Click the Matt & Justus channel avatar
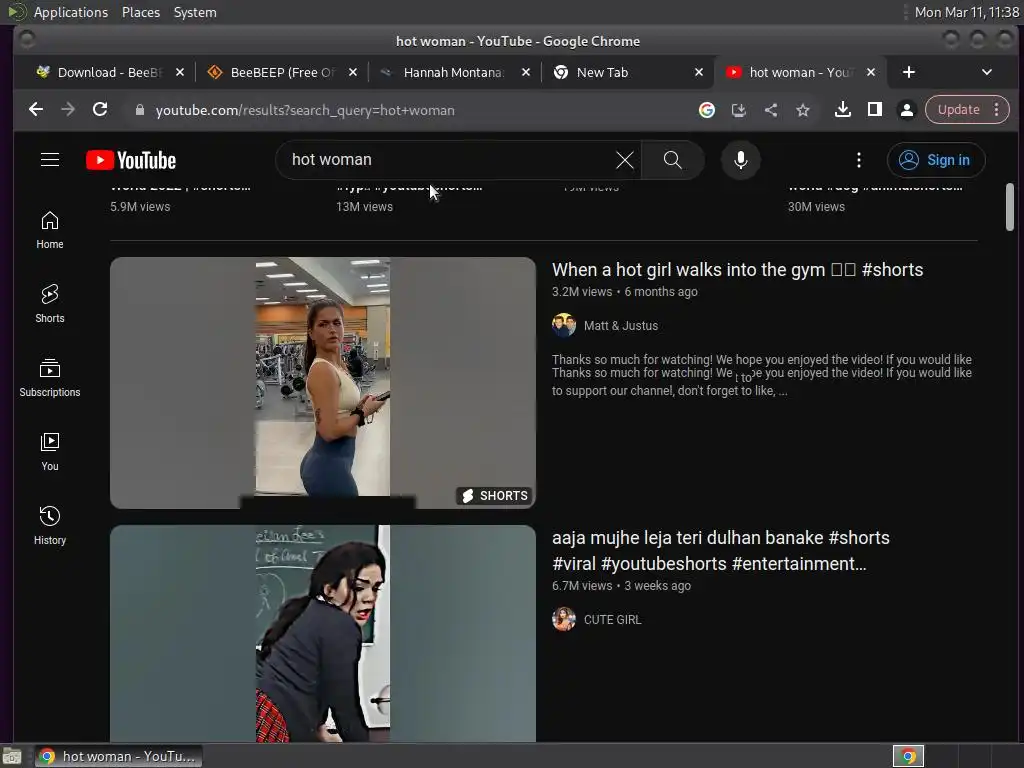The height and width of the screenshot is (768, 1024). click(564, 325)
